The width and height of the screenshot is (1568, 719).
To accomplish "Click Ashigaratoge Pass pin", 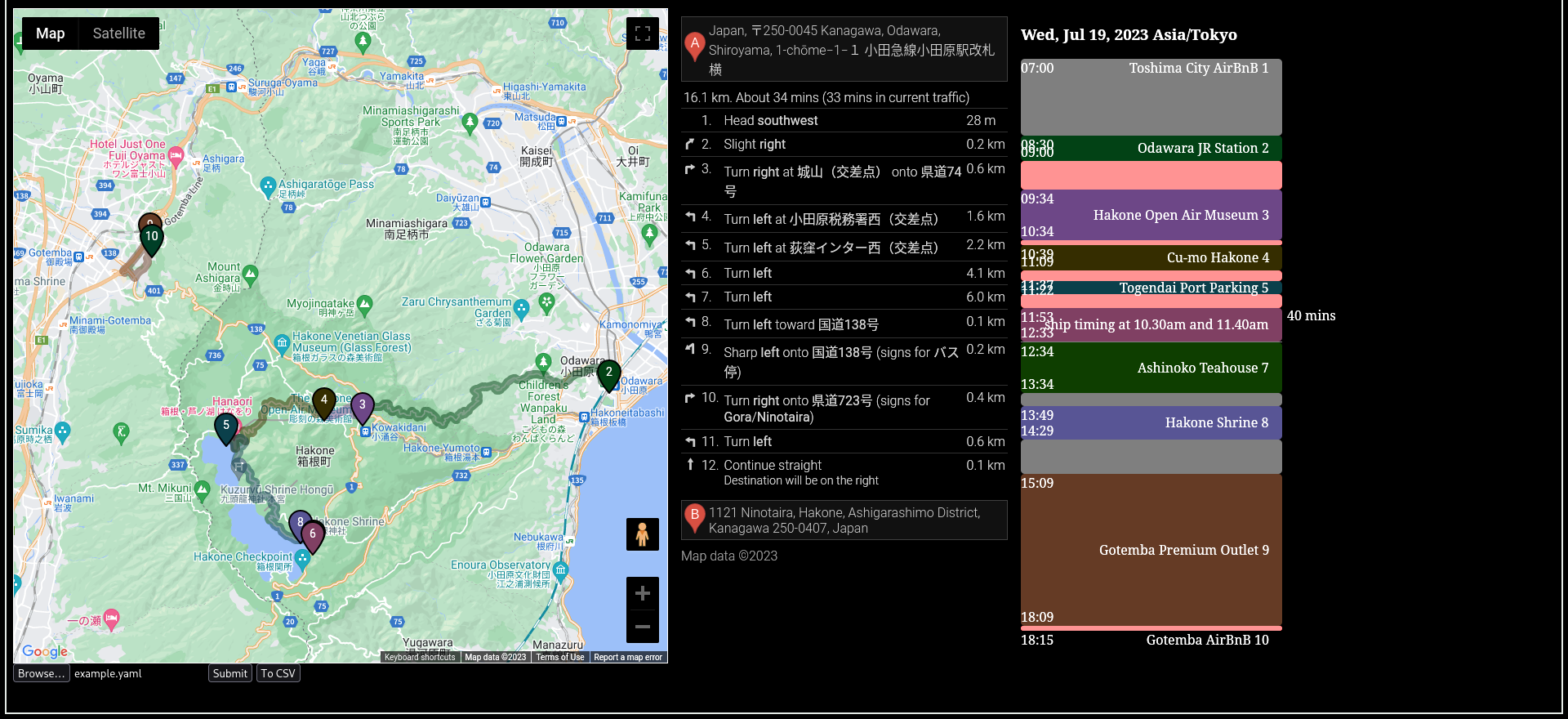I will click(x=267, y=186).
